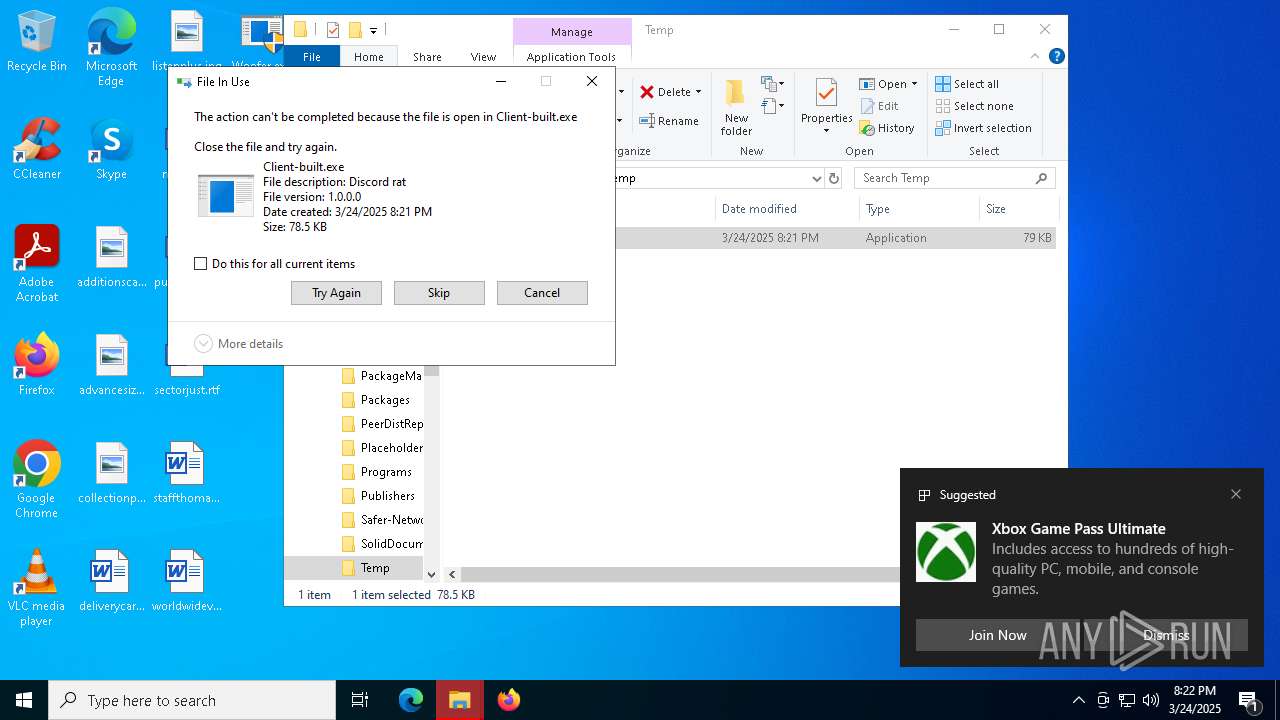Click Try Again button
The height and width of the screenshot is (720, 1280).
coord(336,293)
